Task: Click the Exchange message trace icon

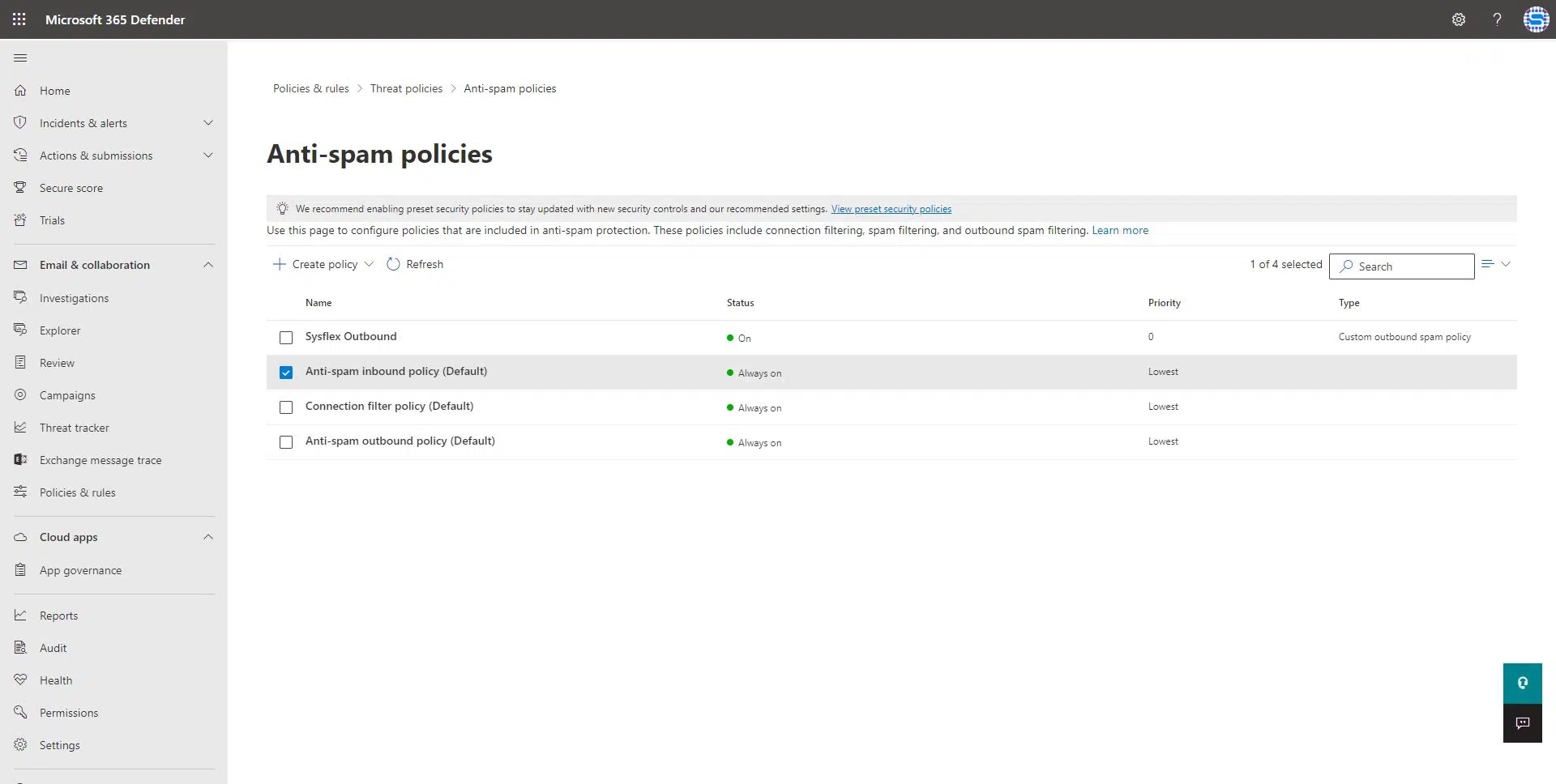Action: (21, 459)
